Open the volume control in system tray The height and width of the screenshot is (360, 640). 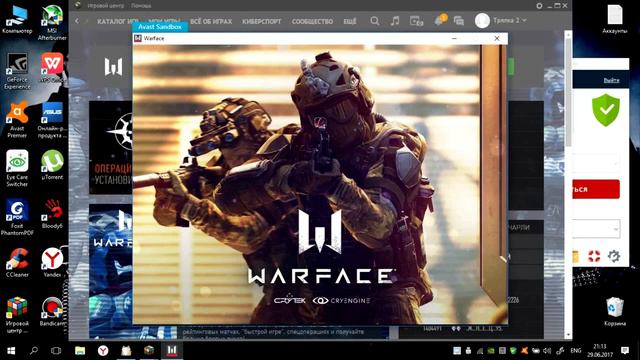(547, 351)
